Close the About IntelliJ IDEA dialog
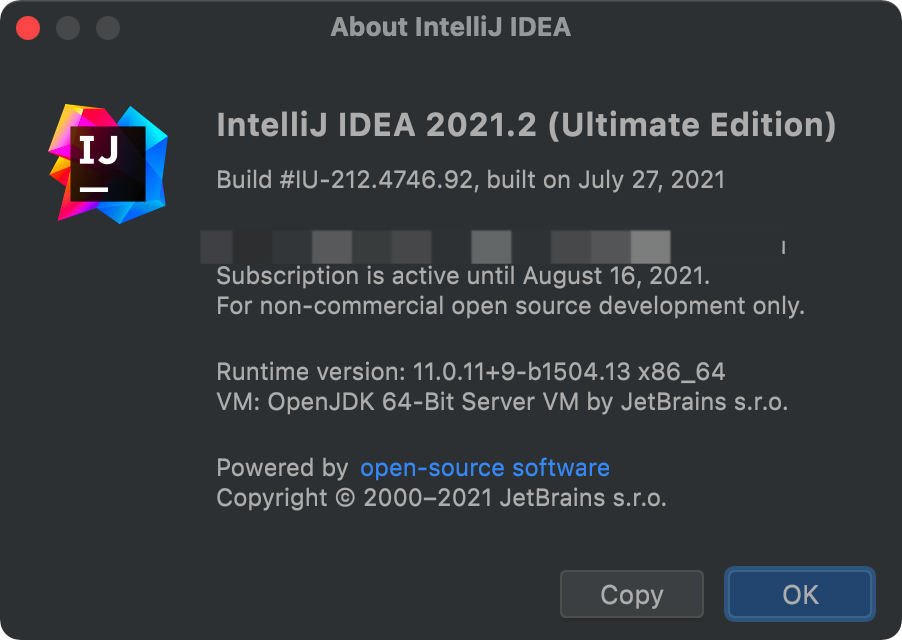902x640 pixels. [28, 28]
